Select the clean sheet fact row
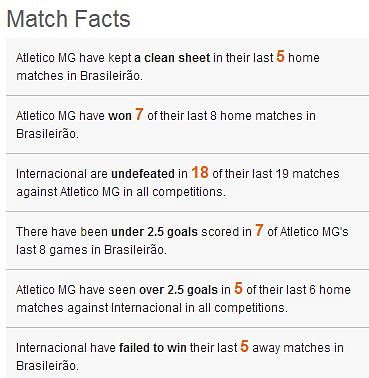The image size is (369, 378). [187, 66]
